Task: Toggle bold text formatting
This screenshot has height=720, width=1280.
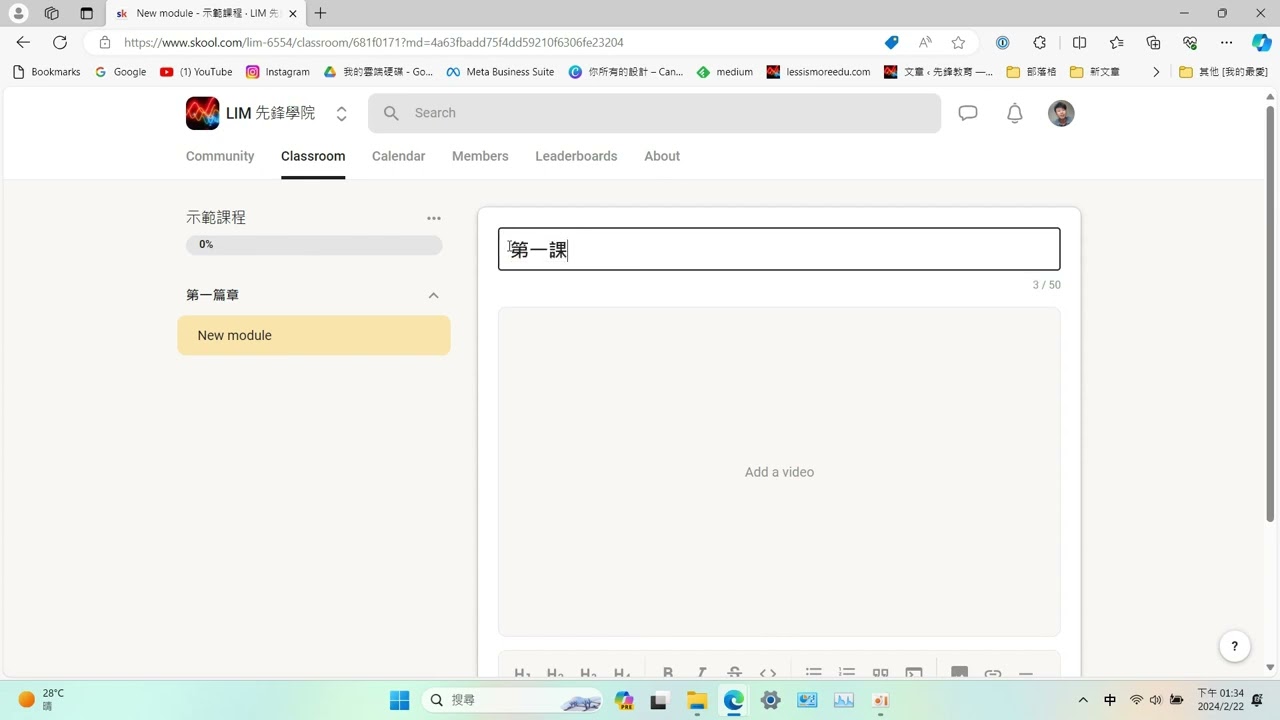Action: coord(668,672)
